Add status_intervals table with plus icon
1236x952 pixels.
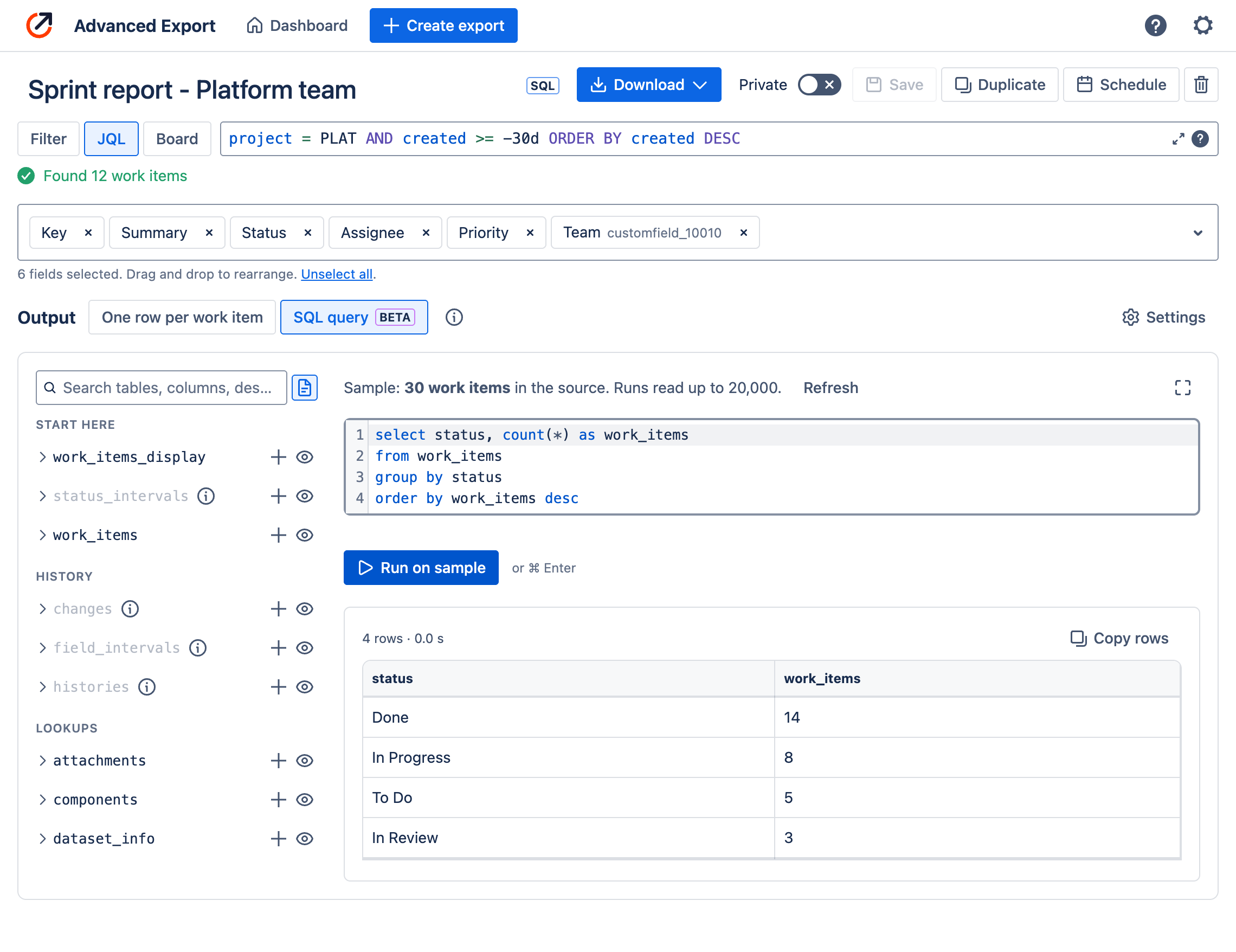278,497
